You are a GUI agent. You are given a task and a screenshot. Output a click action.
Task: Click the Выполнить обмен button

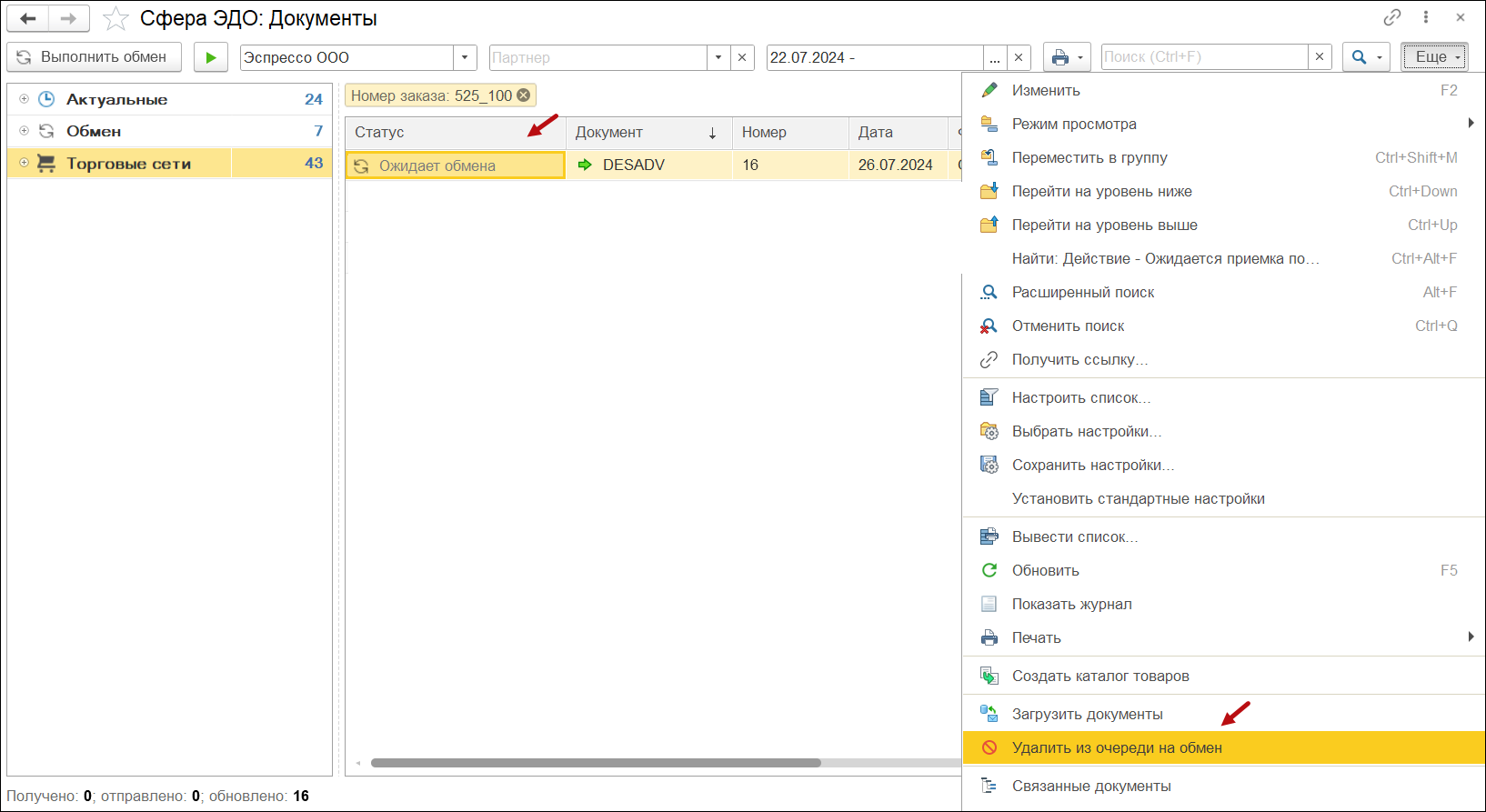pyautogui.click(x=94, y=57)
